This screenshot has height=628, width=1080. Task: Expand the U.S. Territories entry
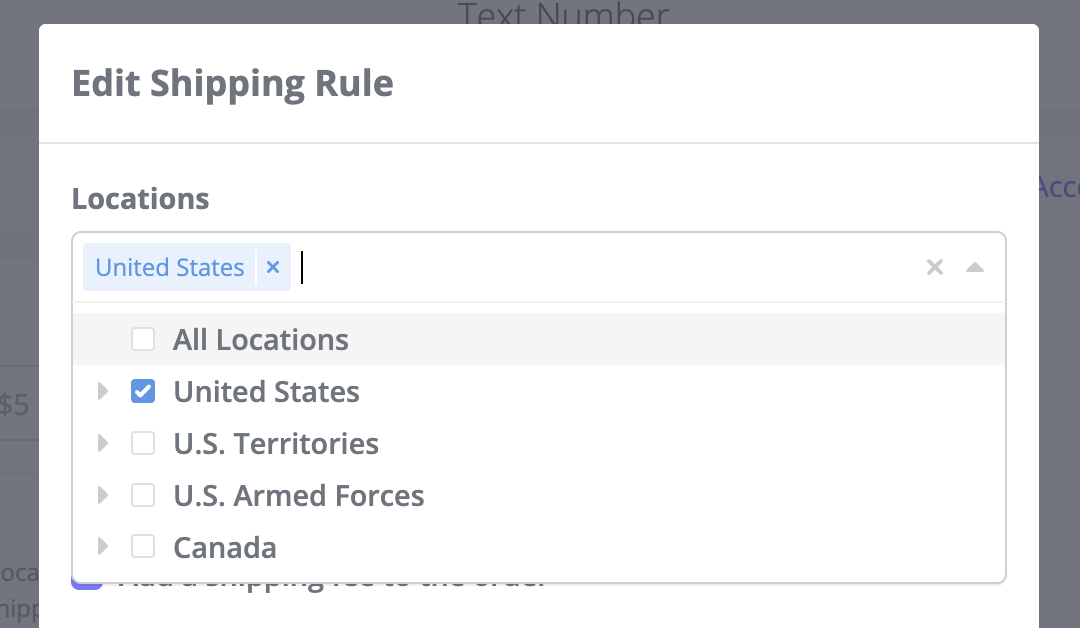(x=103, y=443)
